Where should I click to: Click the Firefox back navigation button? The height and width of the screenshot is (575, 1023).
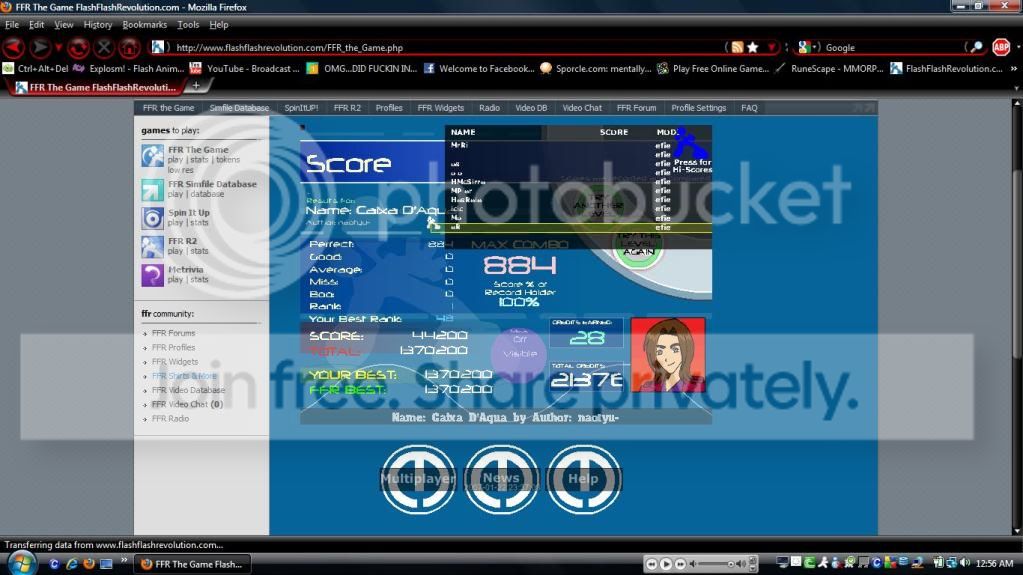pos(14,47)
